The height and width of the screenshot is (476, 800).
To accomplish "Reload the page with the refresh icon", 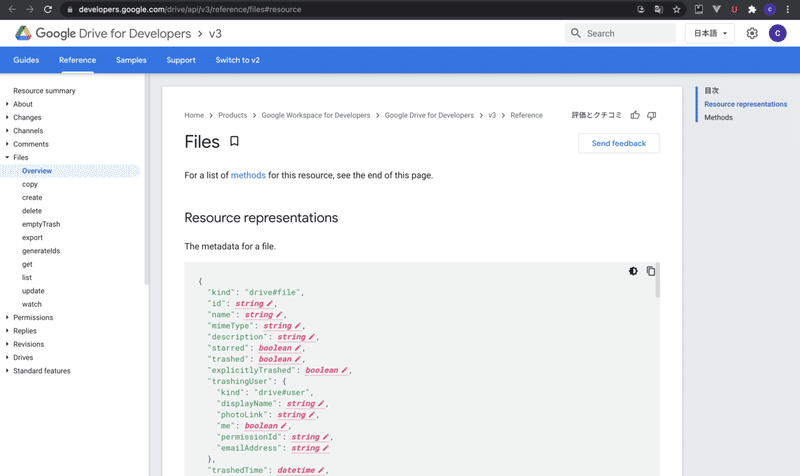I will pyautogui.click(x=47, y=9).
